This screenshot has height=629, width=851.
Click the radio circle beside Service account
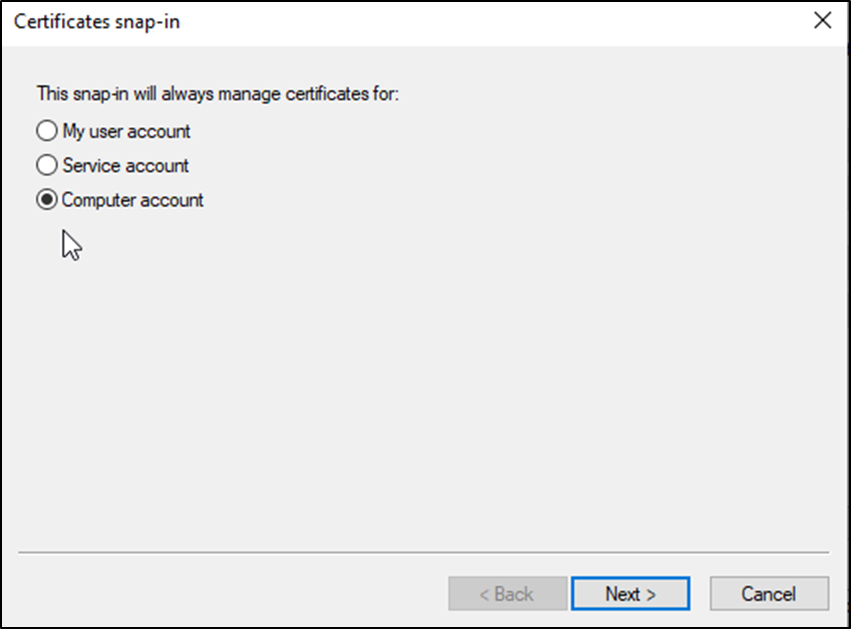tap(46, 166)
